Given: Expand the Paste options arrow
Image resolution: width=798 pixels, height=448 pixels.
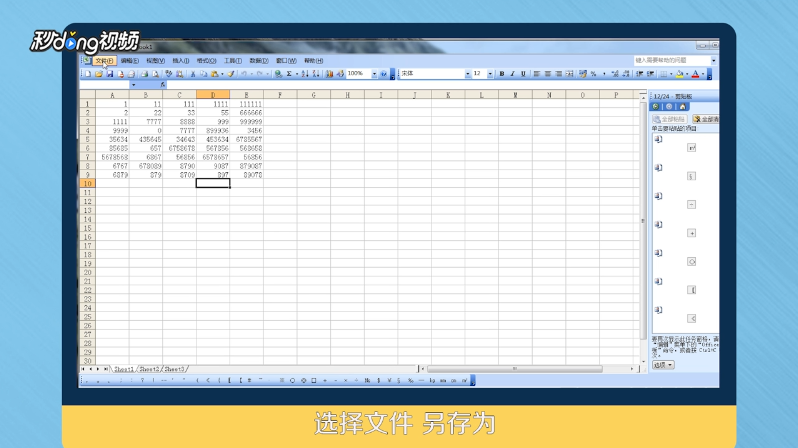Looking at the screenshot, I should coord(222,74).
